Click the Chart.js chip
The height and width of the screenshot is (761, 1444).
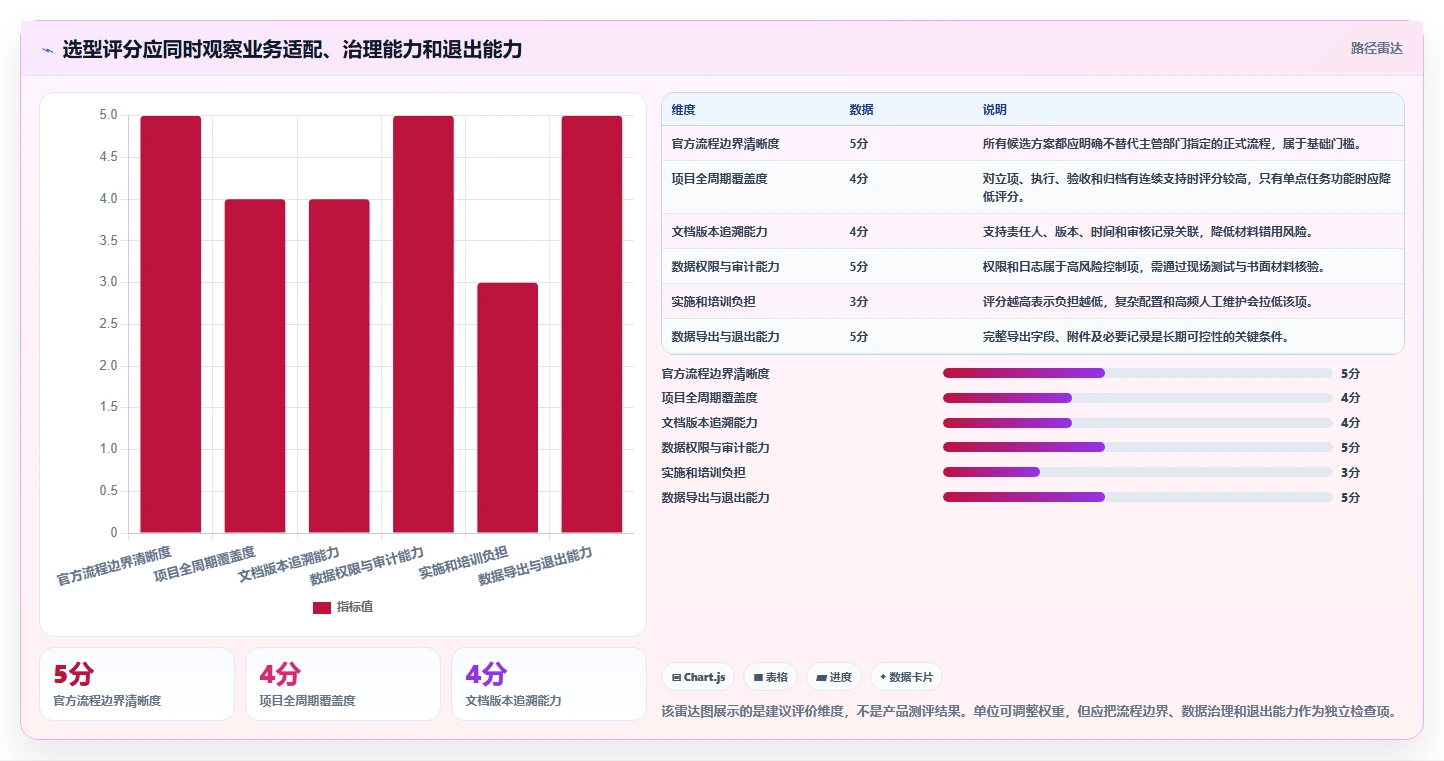coord(698,677)
